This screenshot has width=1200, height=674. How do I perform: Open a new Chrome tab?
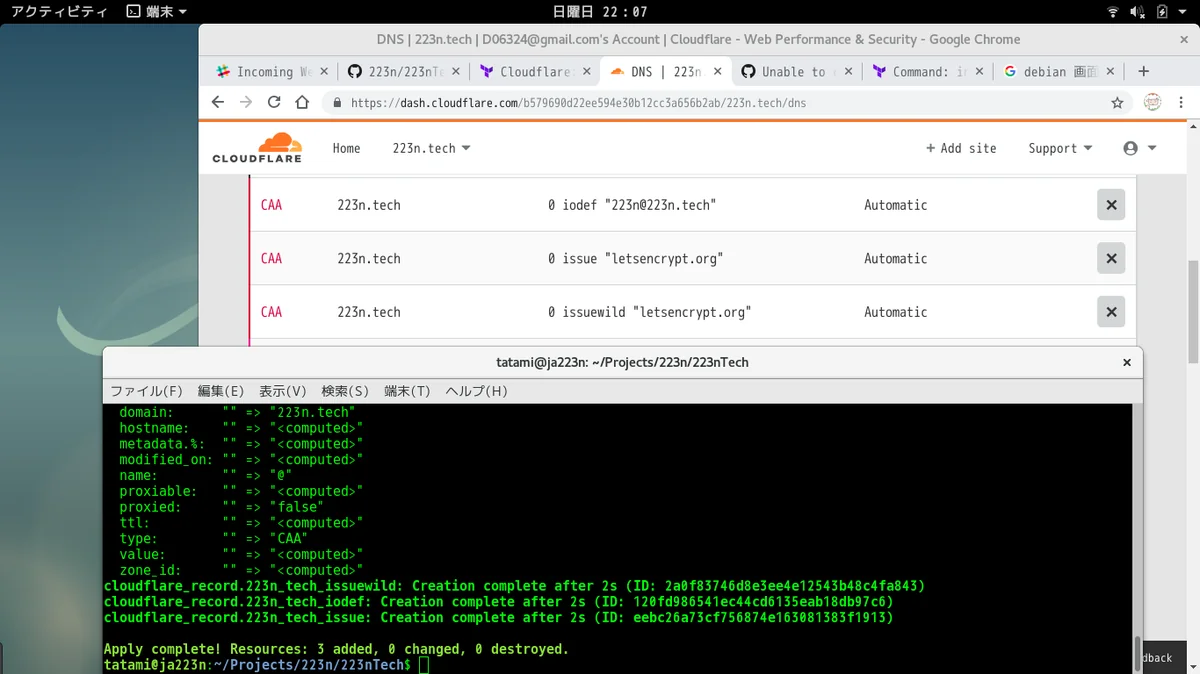click(1144, 72)
